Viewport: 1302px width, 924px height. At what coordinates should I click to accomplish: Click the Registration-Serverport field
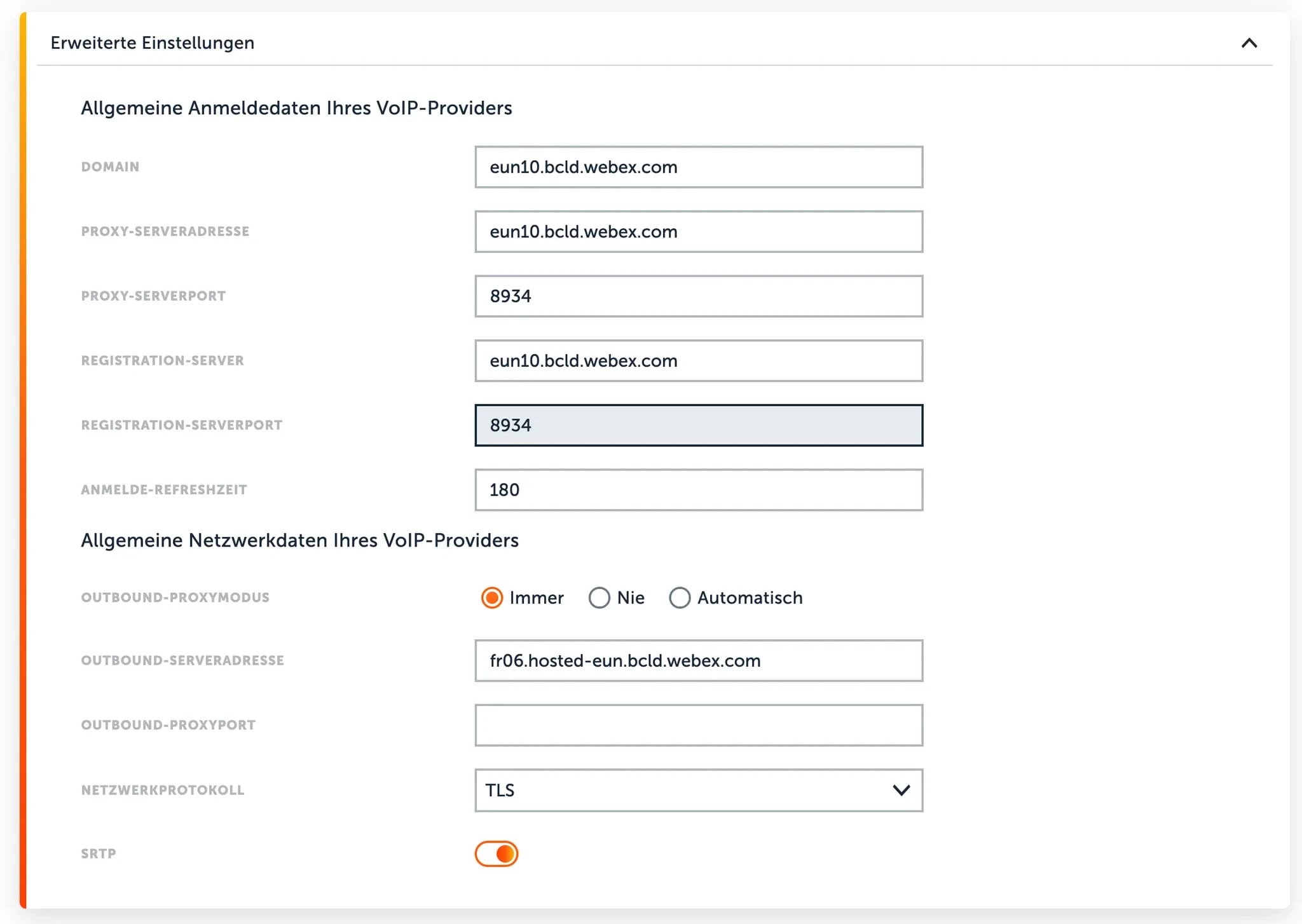(698, 425)
